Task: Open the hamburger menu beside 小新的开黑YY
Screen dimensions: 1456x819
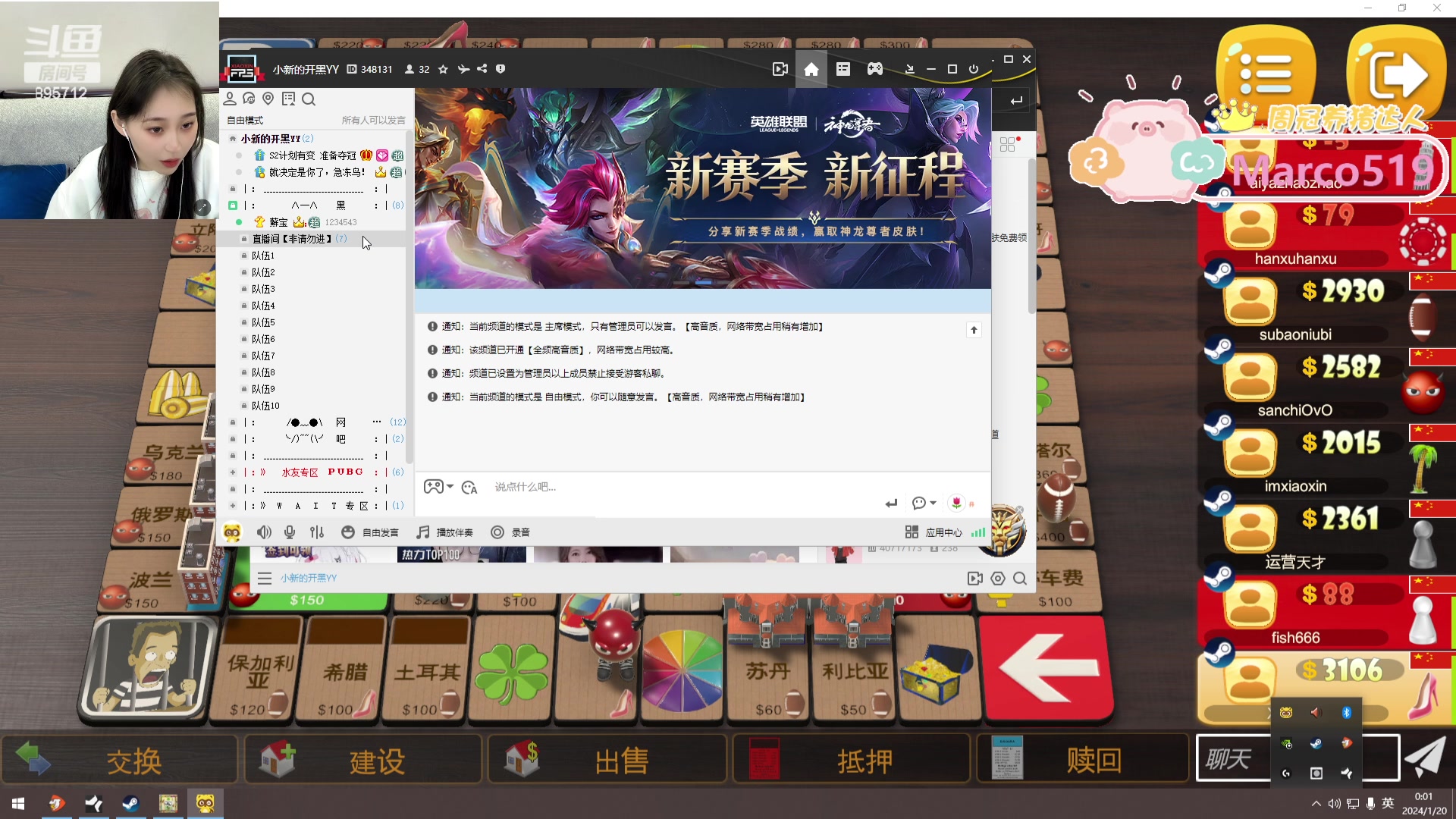Action: pos(265,578)
